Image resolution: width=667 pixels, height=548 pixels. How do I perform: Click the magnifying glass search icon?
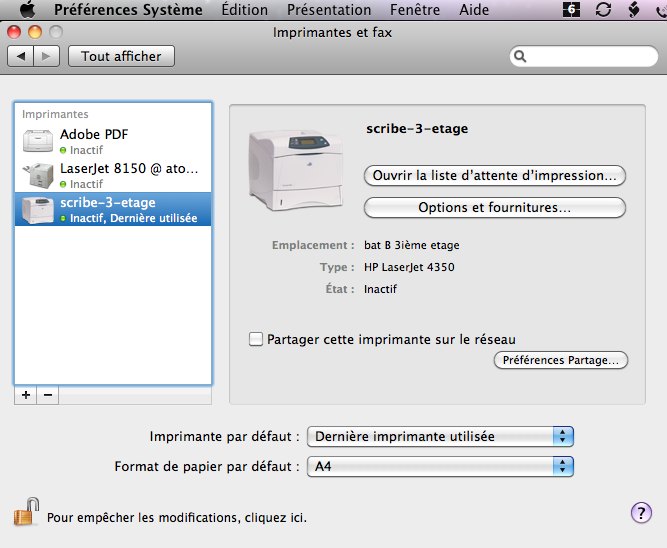520,56
